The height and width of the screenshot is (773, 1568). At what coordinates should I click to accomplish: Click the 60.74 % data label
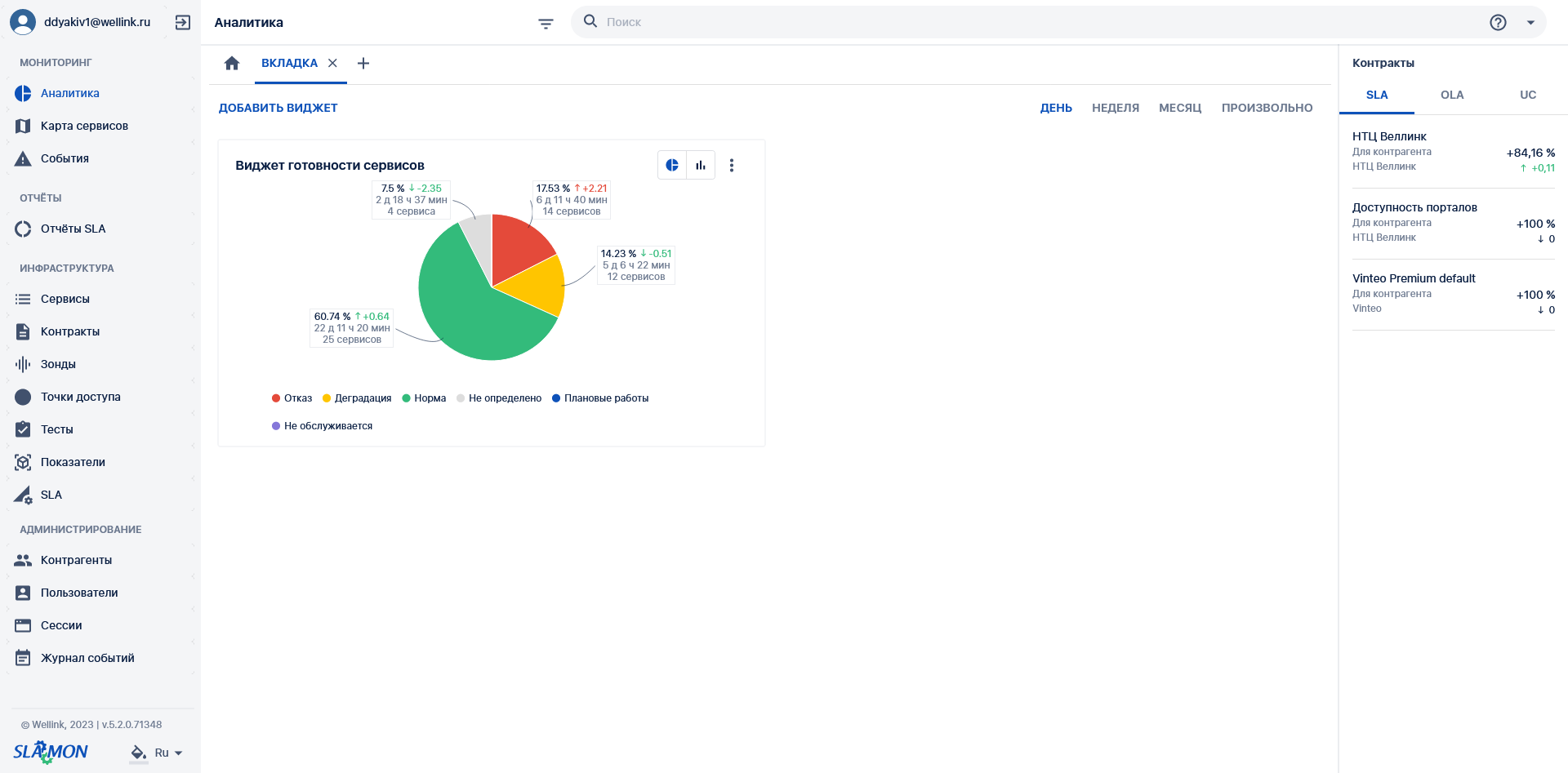(x=351, y=327)
